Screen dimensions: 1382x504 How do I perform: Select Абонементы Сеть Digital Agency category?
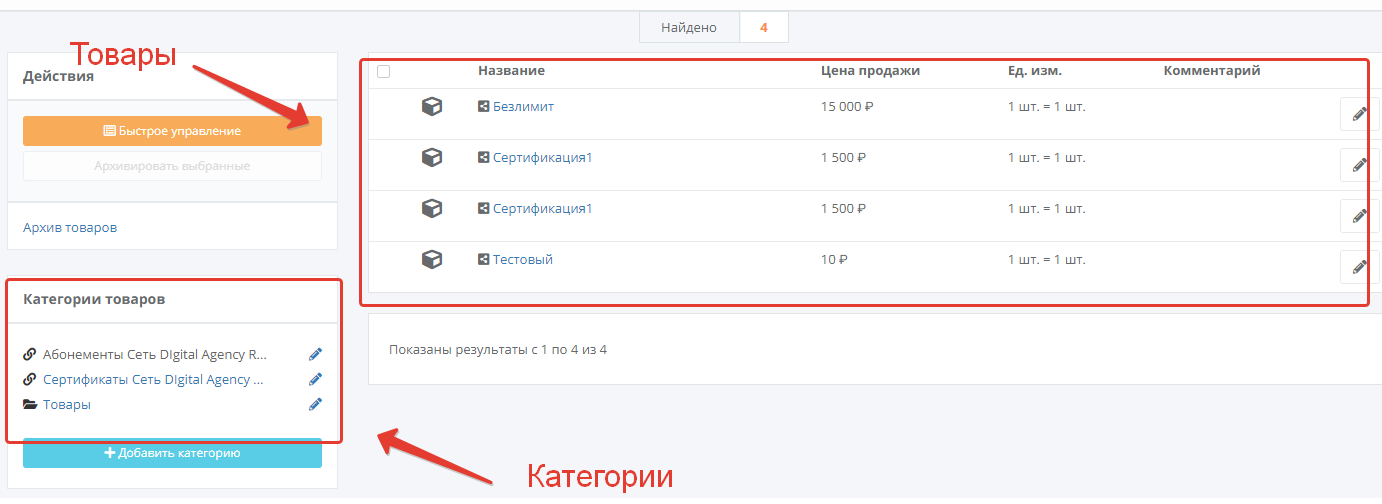click(155, 354)
